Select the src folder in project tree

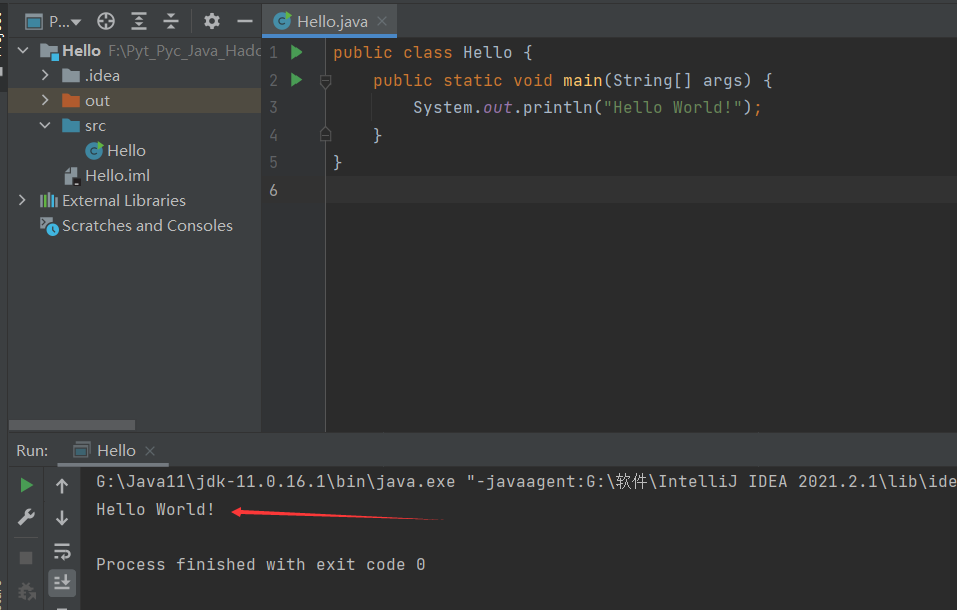coord(134,126)
